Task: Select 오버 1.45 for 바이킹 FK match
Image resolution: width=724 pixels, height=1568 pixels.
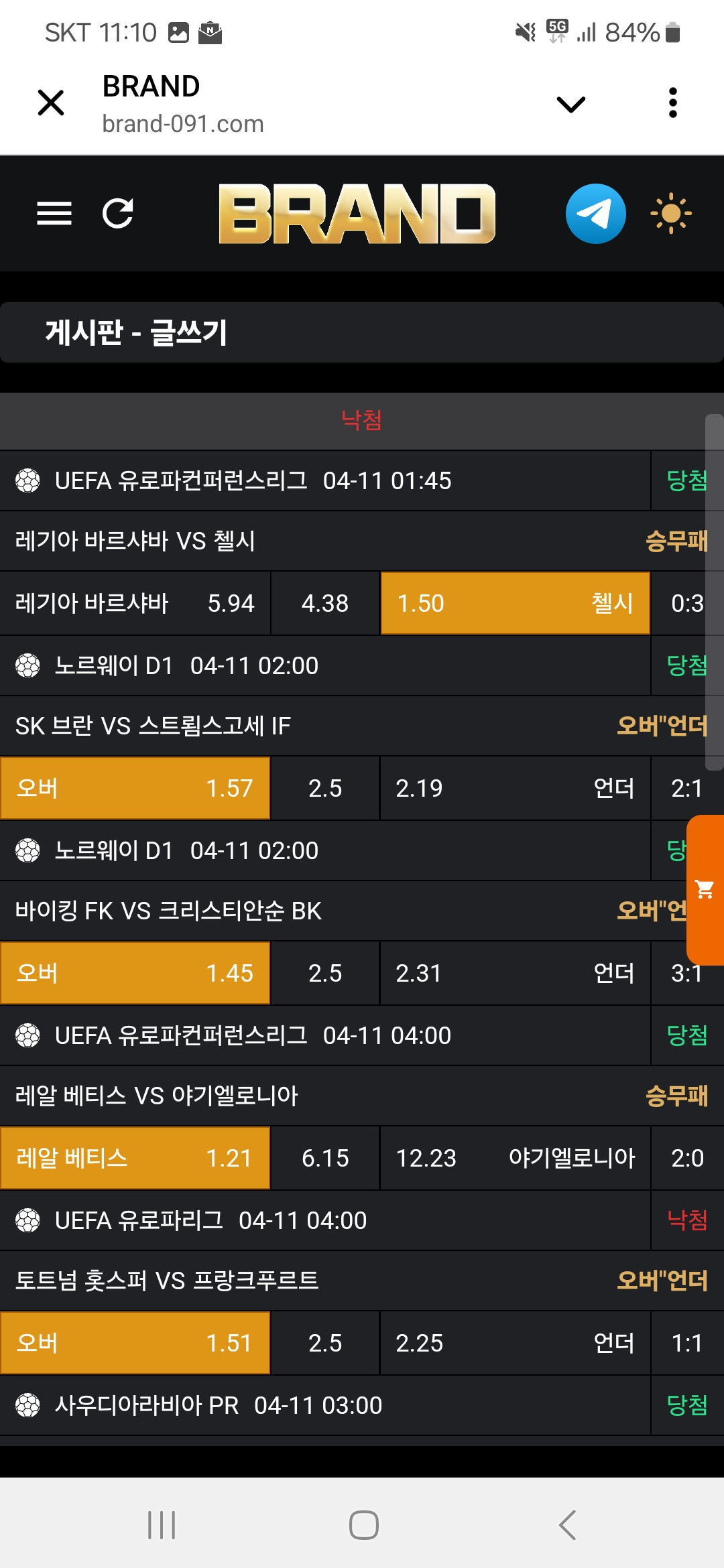Action: (135, 973)
